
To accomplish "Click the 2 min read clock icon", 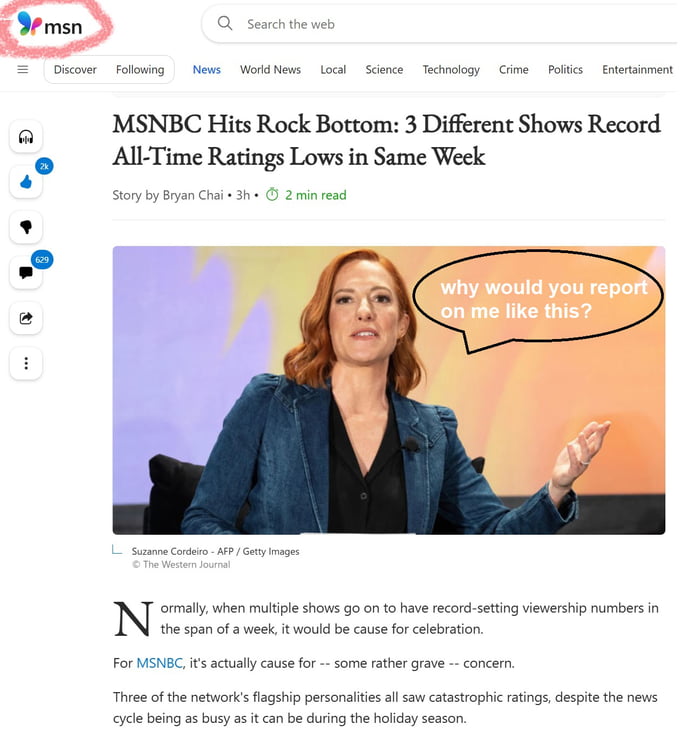I will coord(272,195).
